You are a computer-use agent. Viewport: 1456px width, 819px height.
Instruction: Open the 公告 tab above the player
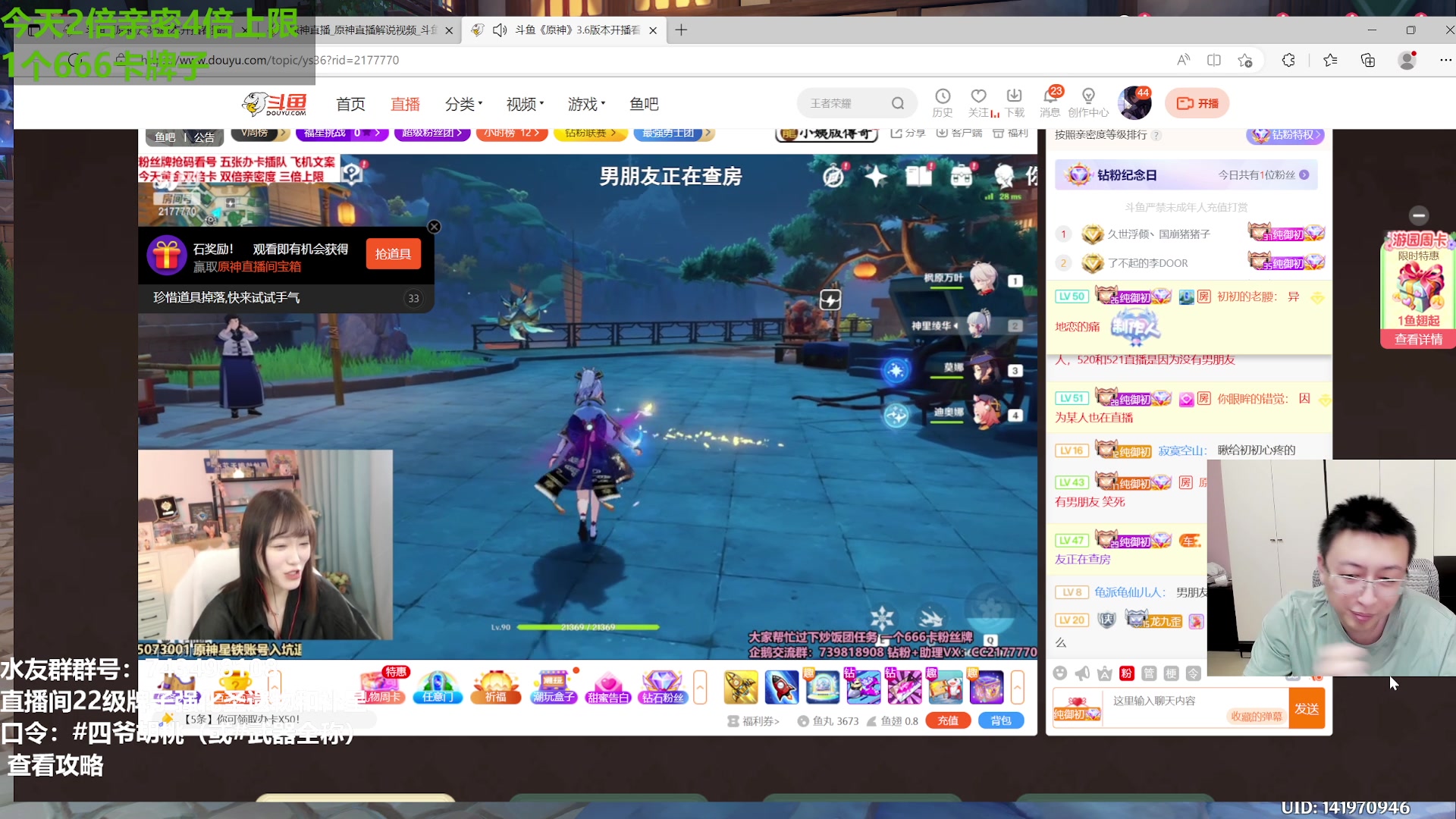(x=204, y=137)
